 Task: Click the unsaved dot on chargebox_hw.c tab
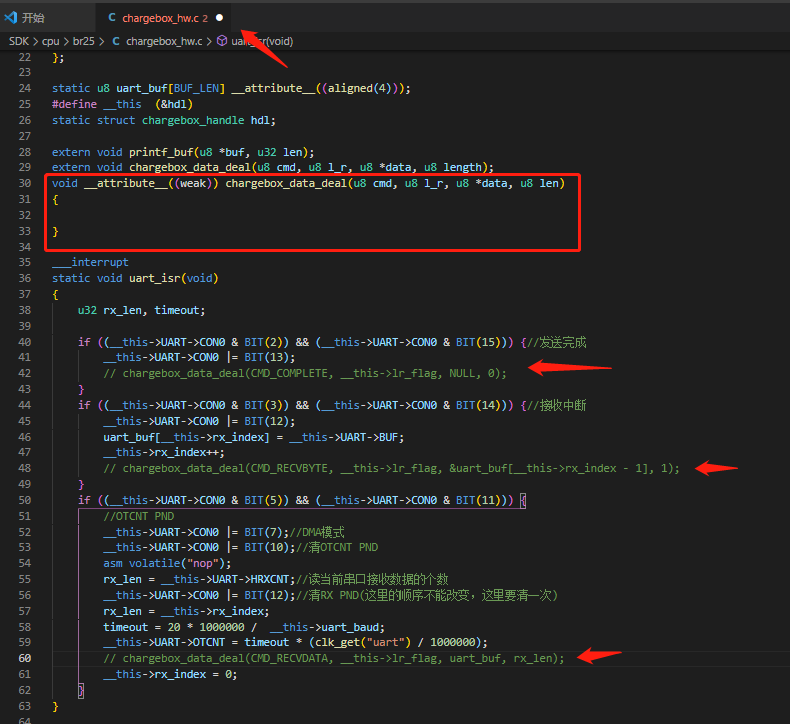point(219,18)
